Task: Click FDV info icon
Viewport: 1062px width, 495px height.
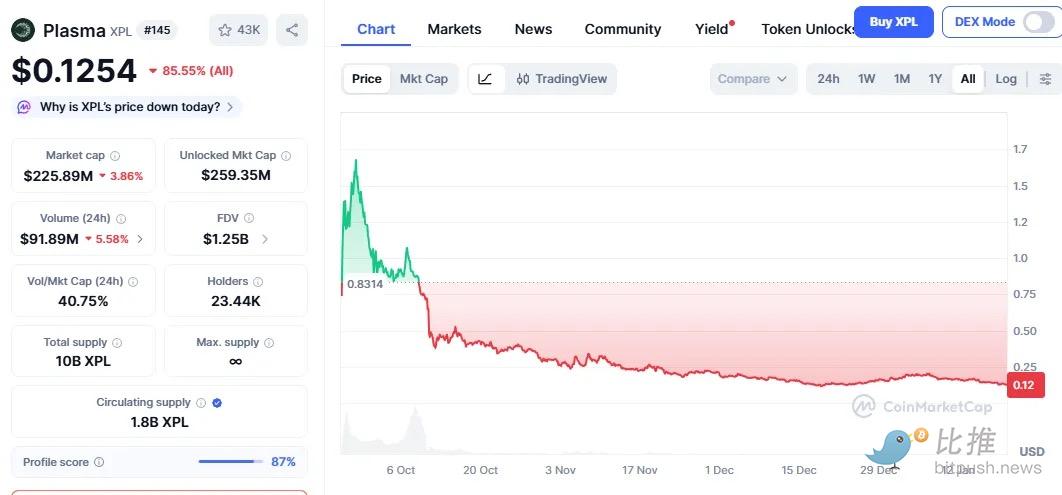Action: pos(249,218)
